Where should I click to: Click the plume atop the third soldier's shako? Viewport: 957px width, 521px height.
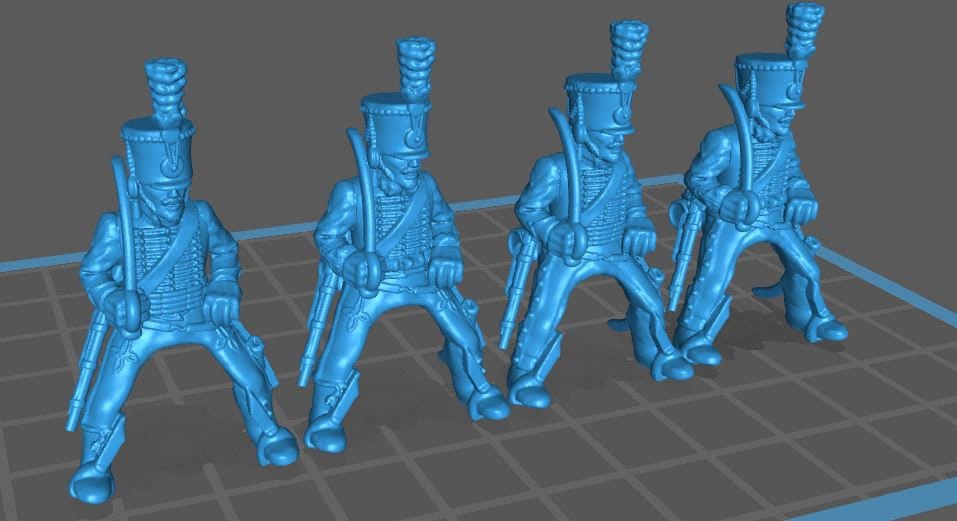click(625, 50)
